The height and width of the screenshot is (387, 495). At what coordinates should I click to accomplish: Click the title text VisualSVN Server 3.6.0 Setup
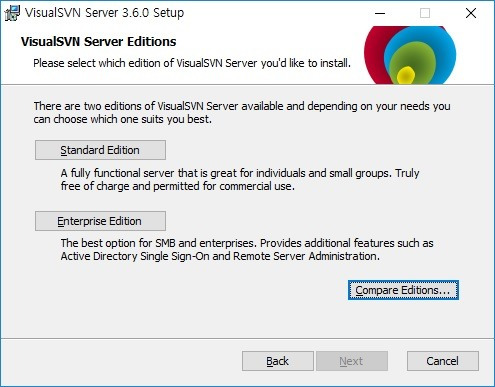click(x=104, y=13)
